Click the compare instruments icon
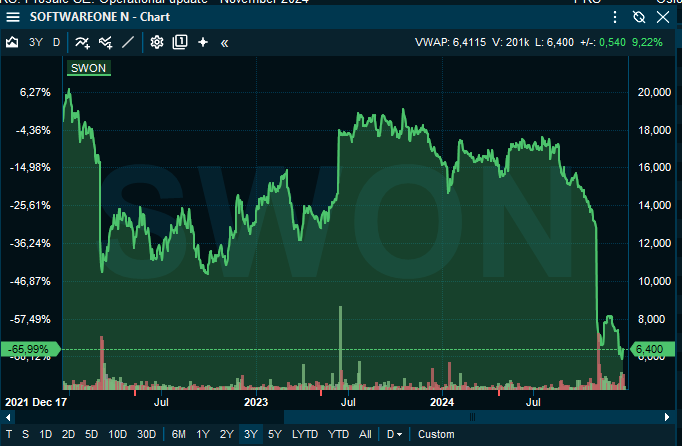This screenshot has width=682, height=446. [105, 42]
